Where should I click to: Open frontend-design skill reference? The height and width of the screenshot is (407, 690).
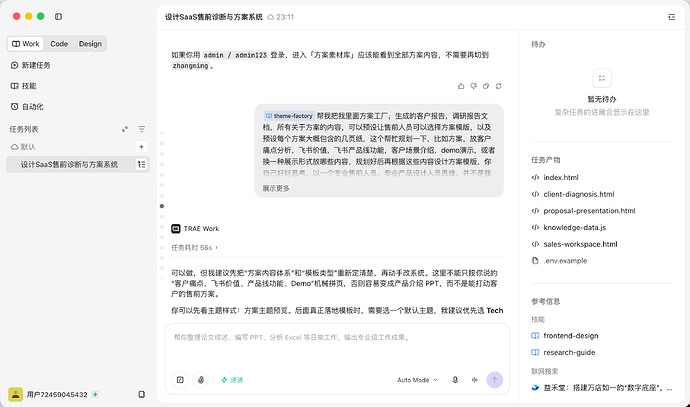(571, 336)
